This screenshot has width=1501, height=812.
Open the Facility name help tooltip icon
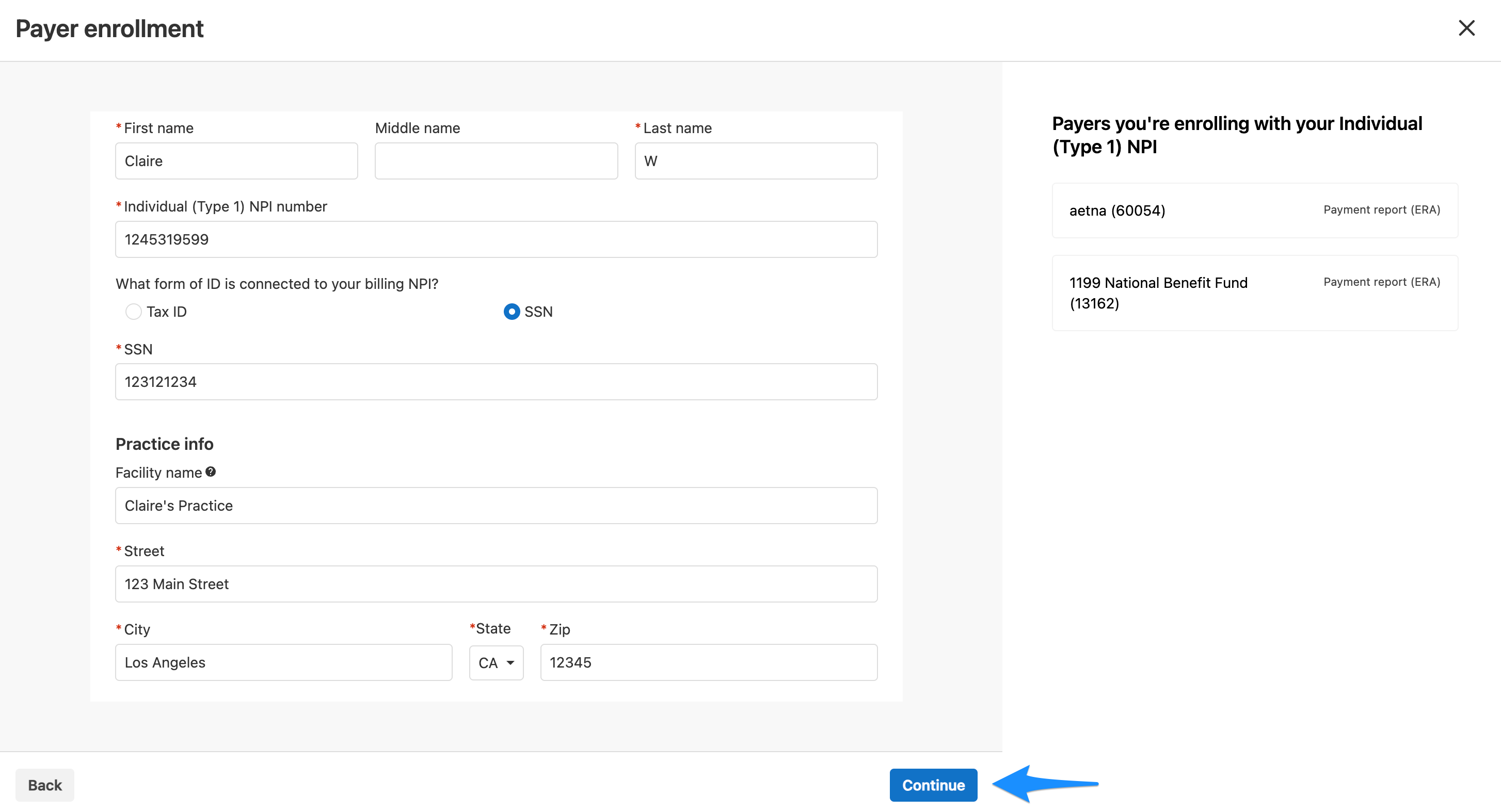click(211, 472)
